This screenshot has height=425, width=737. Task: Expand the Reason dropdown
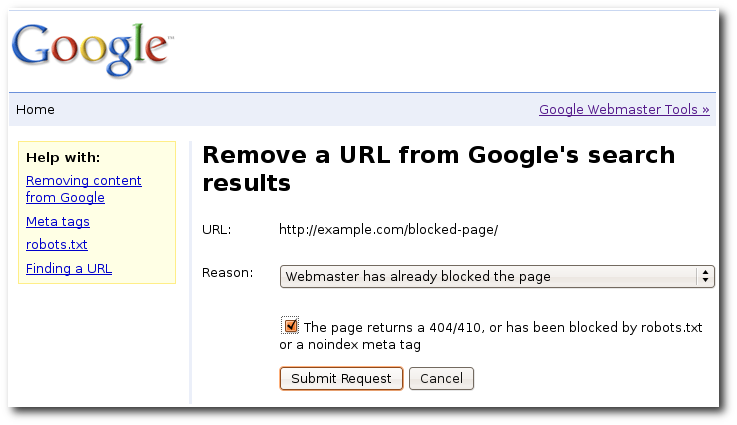click(x=497, y=276)
